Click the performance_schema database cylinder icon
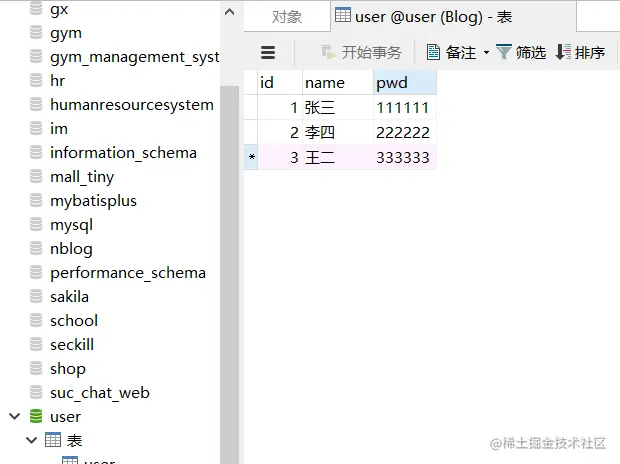 (36, 272)
